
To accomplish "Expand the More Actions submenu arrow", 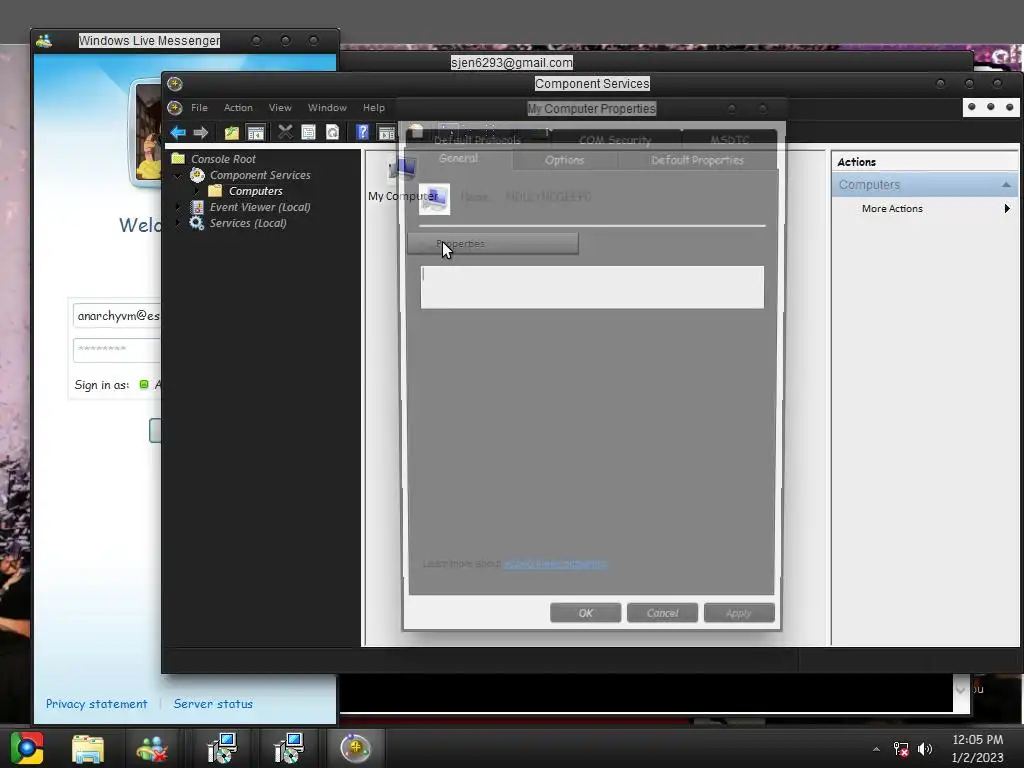I will click(x=1007, y=208).
